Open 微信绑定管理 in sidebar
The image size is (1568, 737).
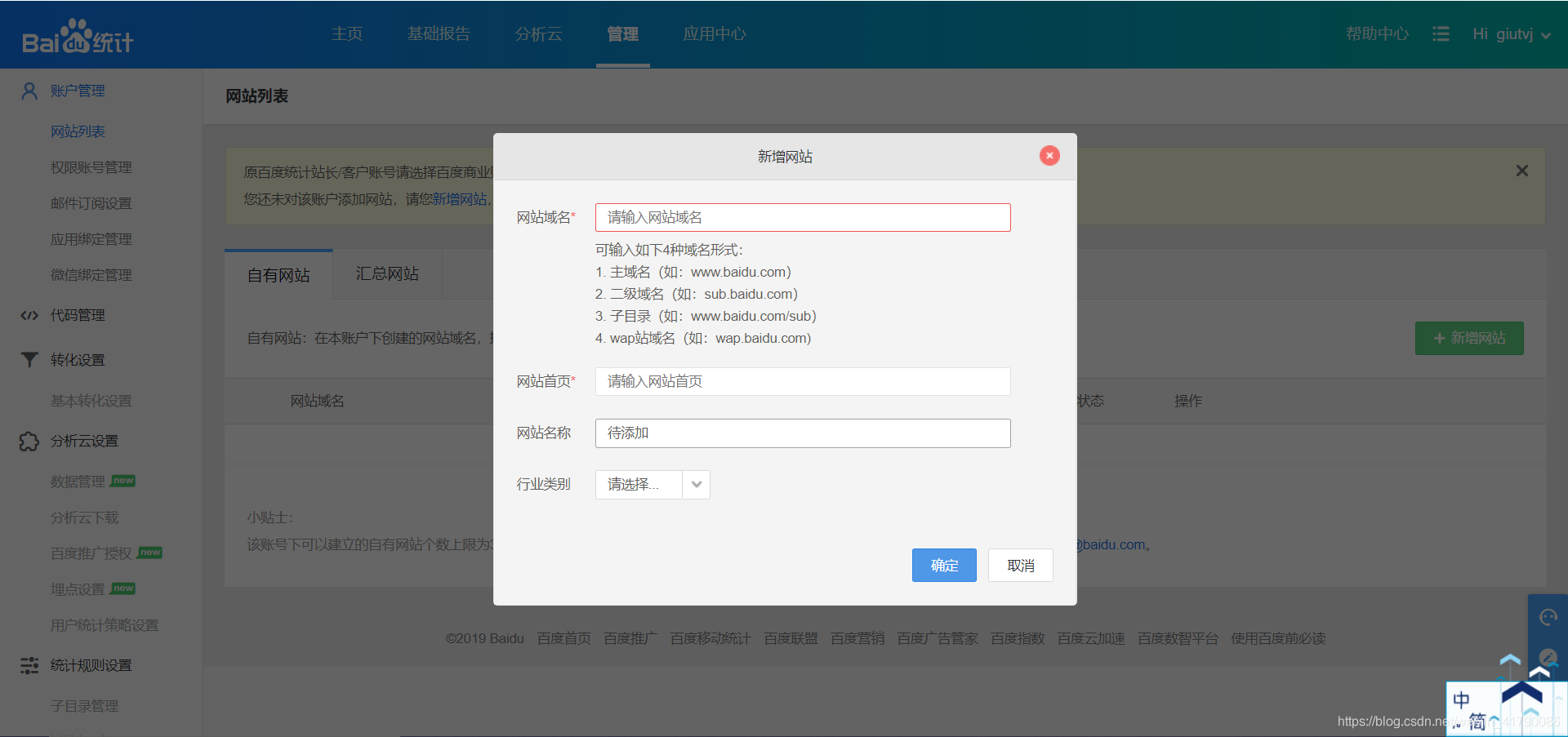[x=91, y=275]
